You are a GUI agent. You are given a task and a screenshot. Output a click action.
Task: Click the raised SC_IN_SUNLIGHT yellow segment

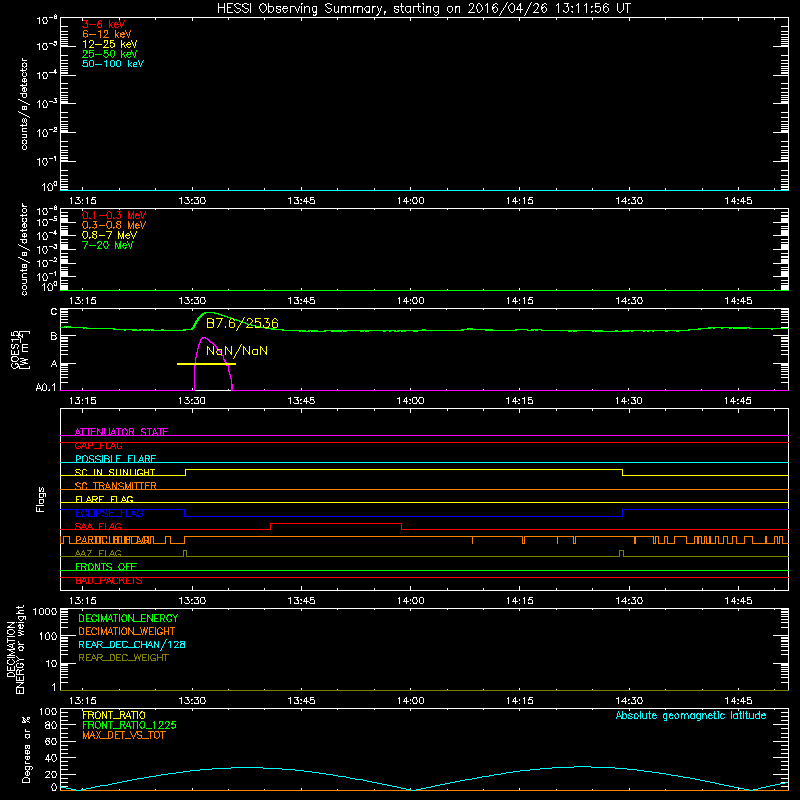pyautogui.click(x=404, y=470)
